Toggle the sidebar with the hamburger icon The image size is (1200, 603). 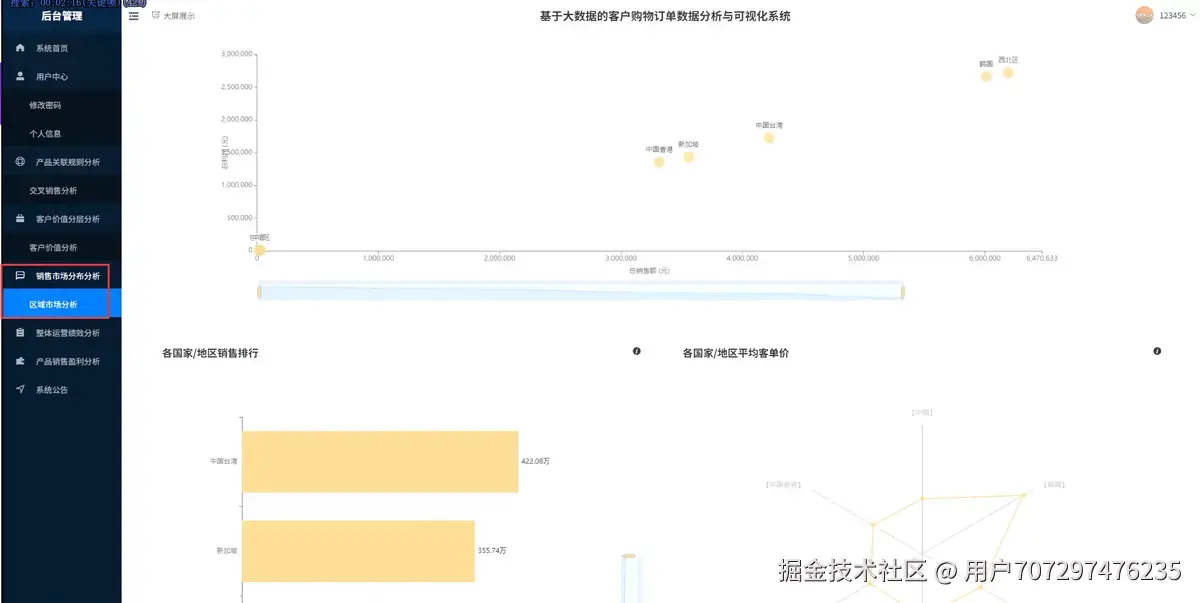[133, 15]
